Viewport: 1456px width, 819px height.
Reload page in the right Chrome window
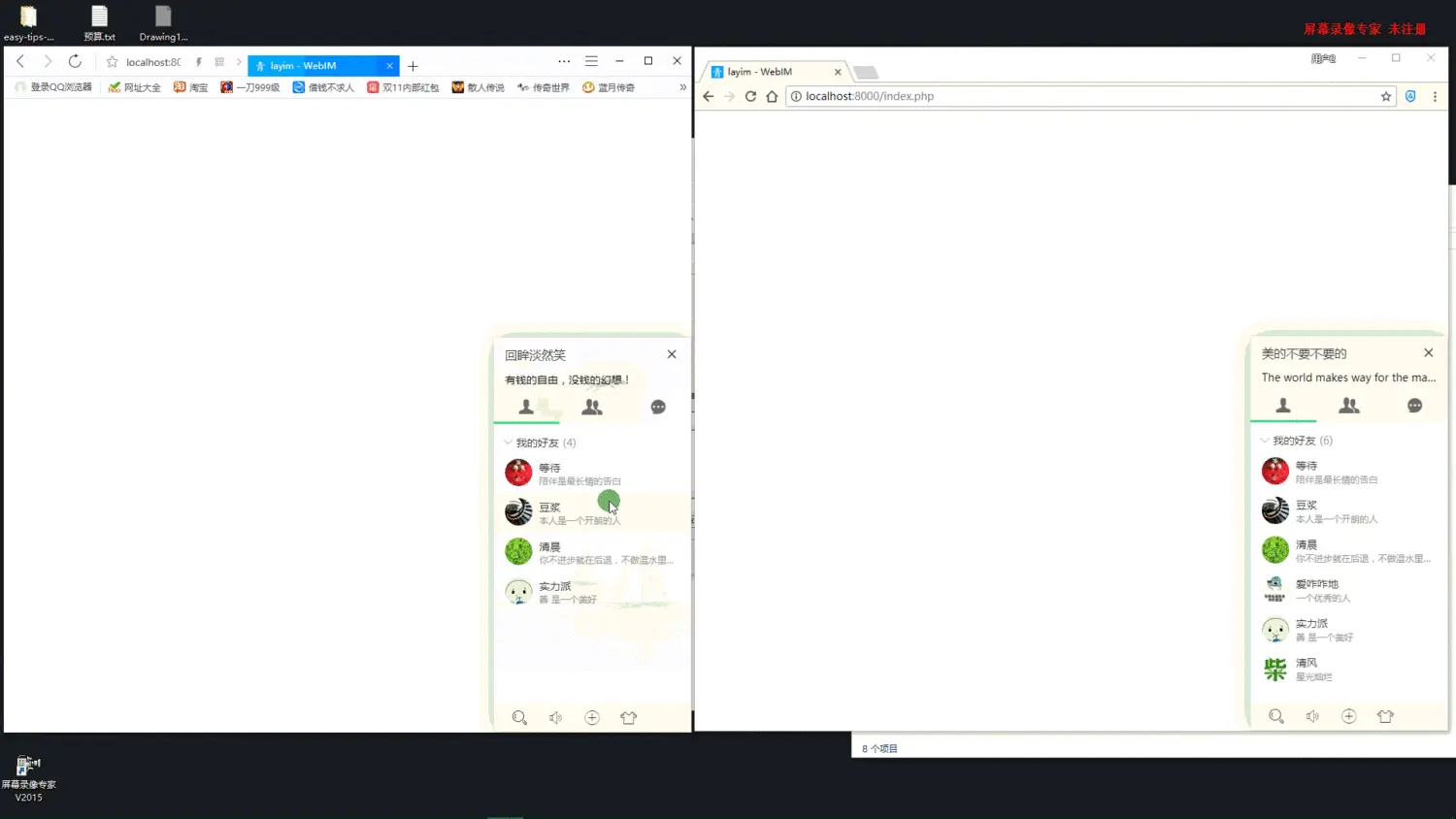pos(750,96)
